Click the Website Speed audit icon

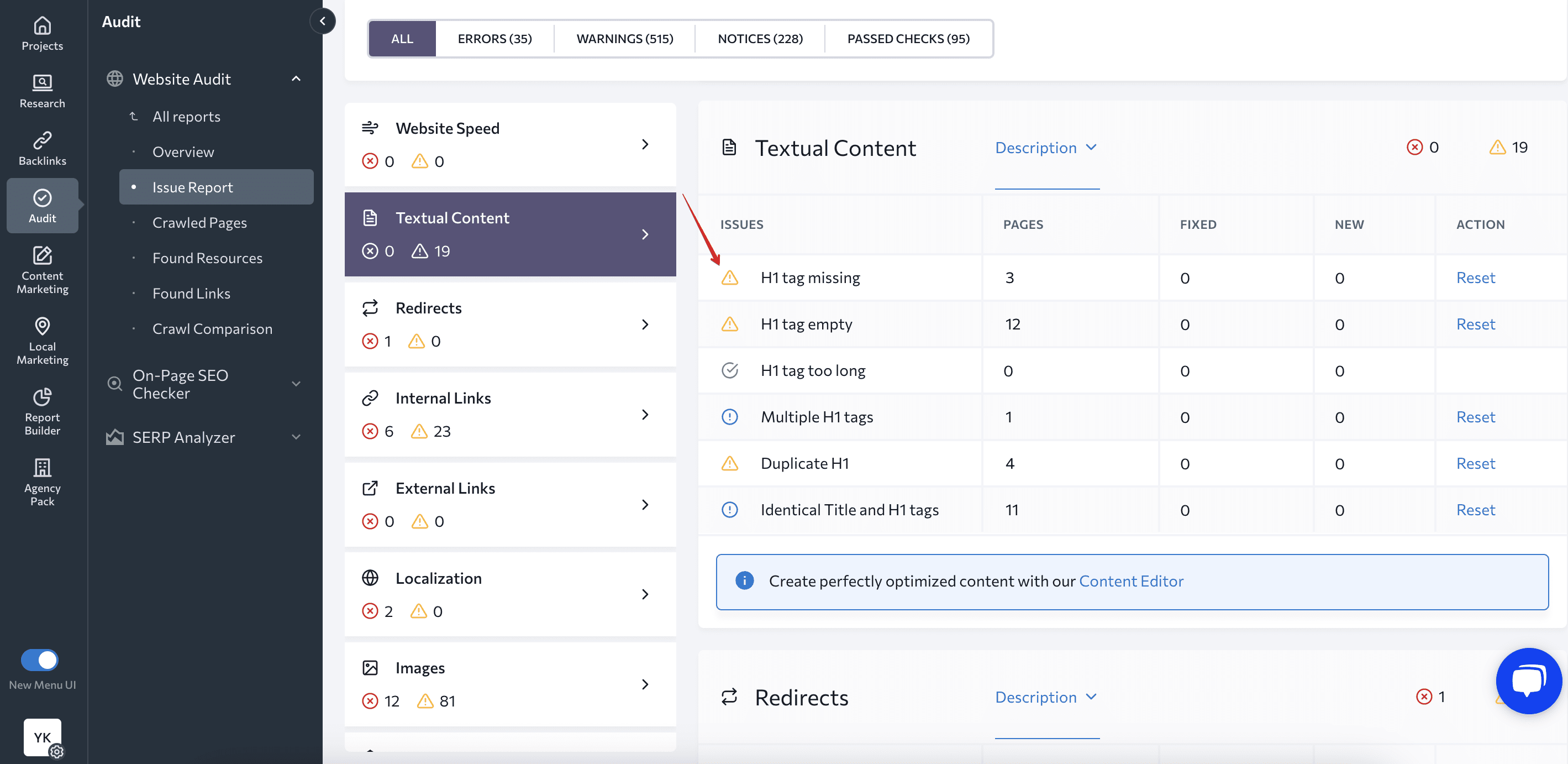pyautogui.click(x=370, y=127)
